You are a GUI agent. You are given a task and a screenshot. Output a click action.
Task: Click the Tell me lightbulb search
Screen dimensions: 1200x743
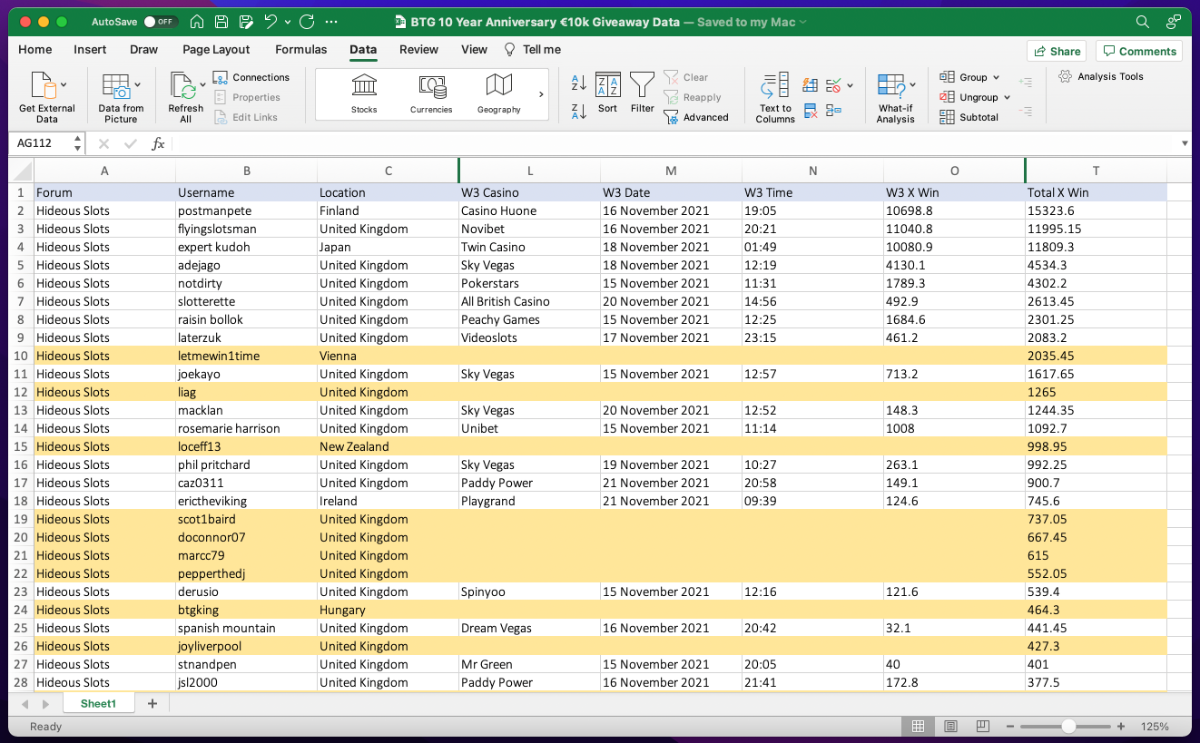click(532, 49)
